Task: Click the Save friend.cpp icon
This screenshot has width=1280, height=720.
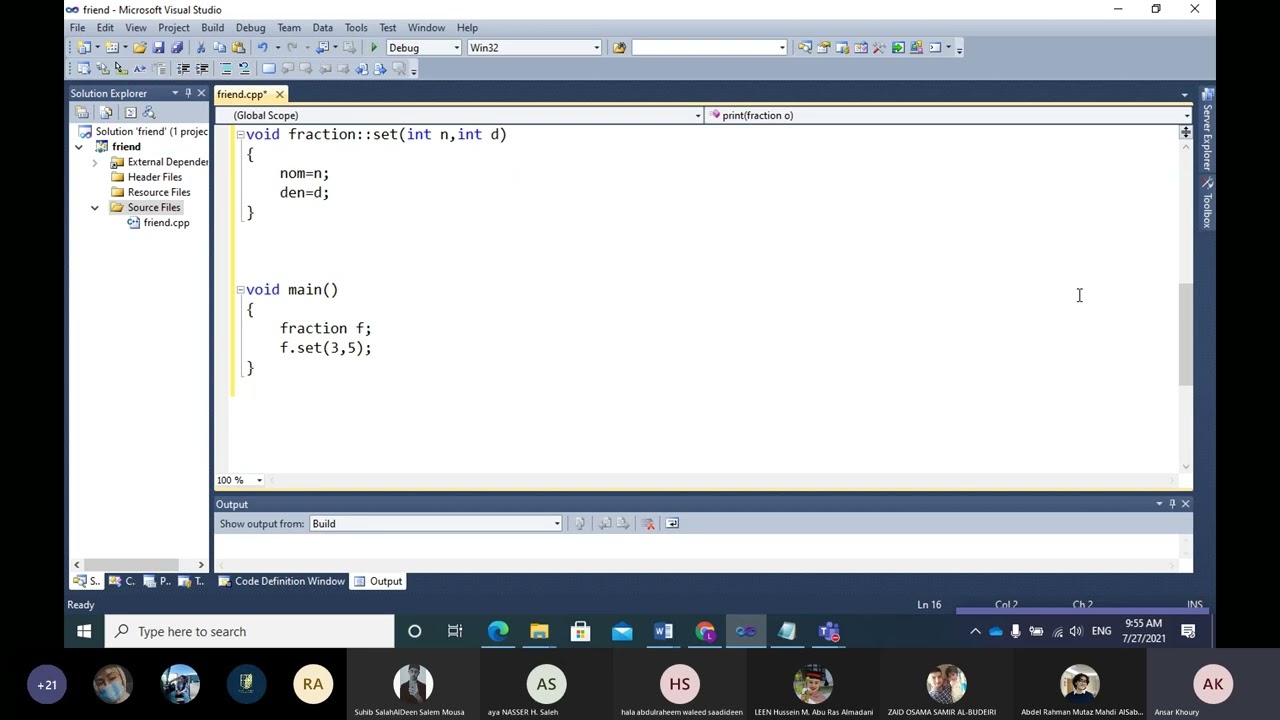Action: tap(158, 47)
